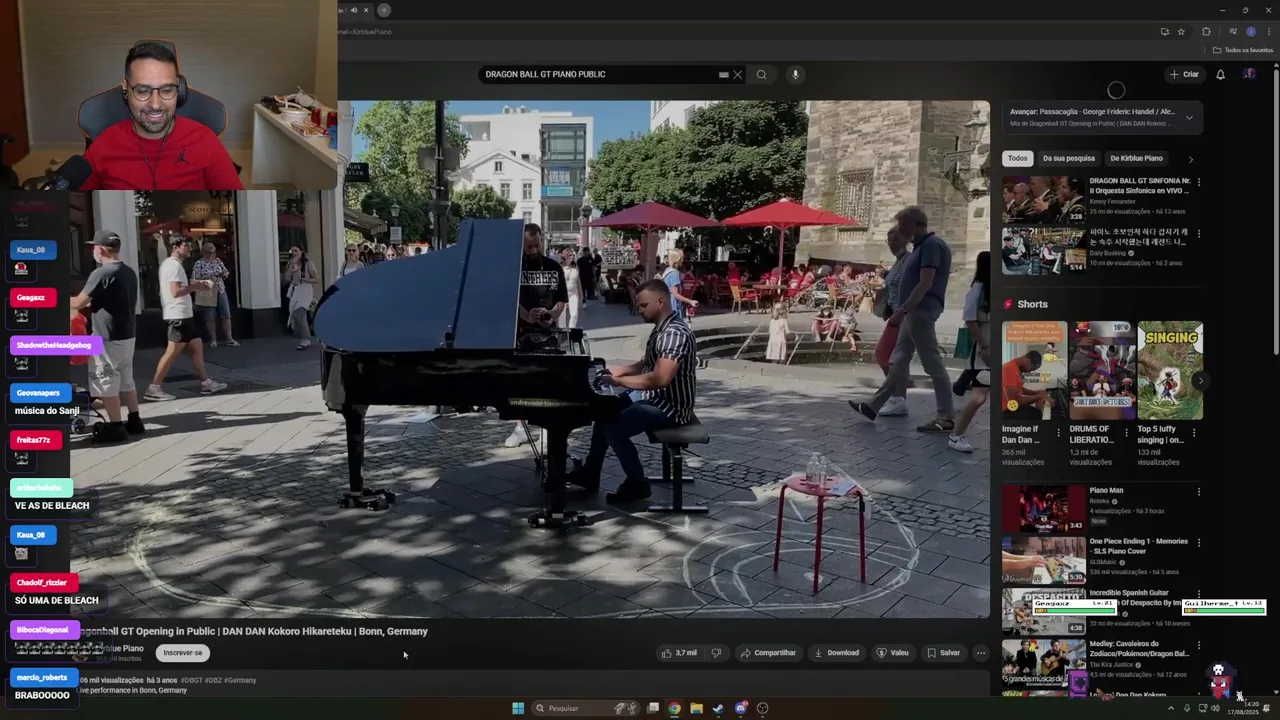This screenshot has height=720, width=1280.
Task: Show next Shorts with the arrow button
Action: [x=1200, y=380]
